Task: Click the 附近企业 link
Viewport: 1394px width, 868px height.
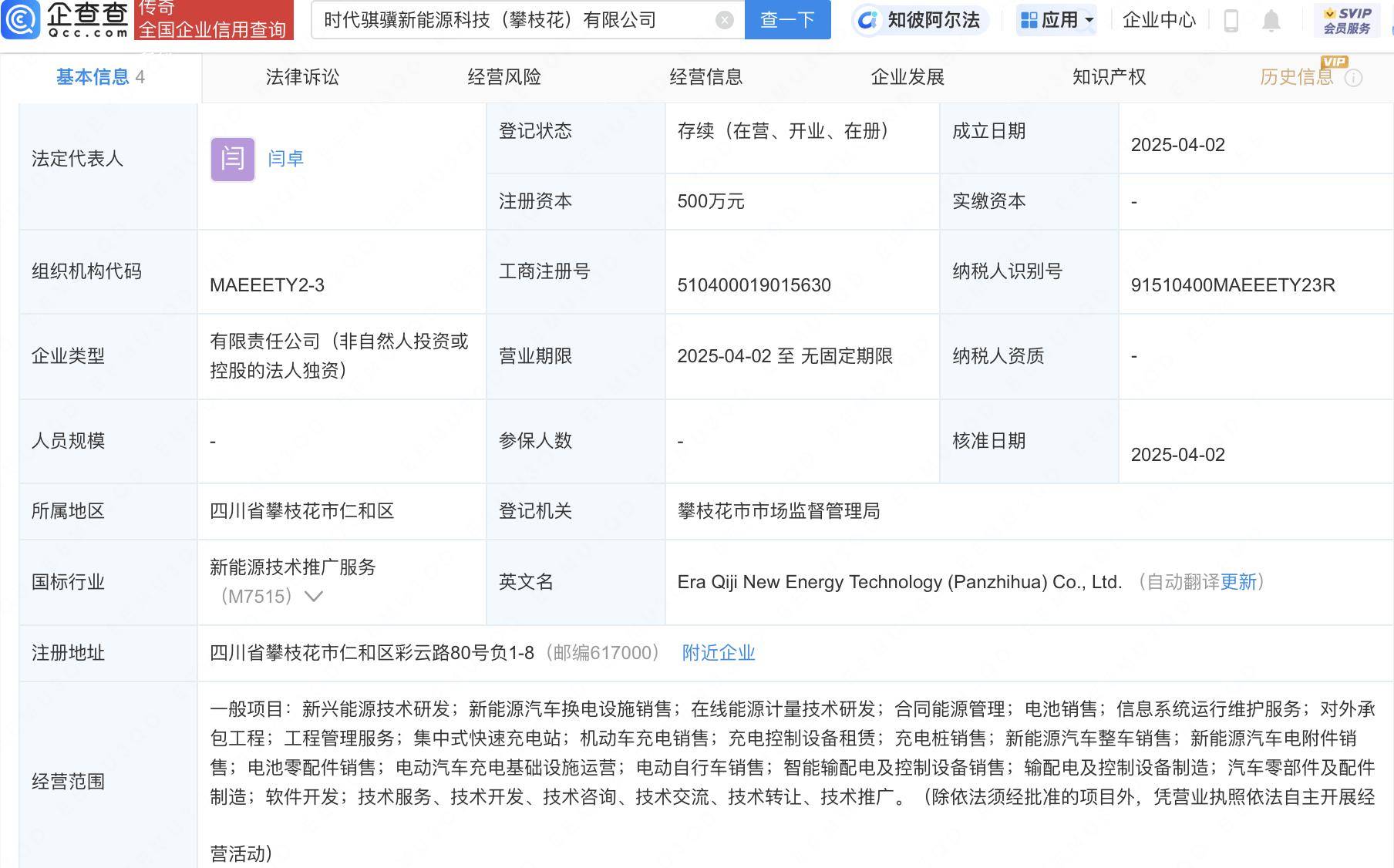Action: (718, 653)
